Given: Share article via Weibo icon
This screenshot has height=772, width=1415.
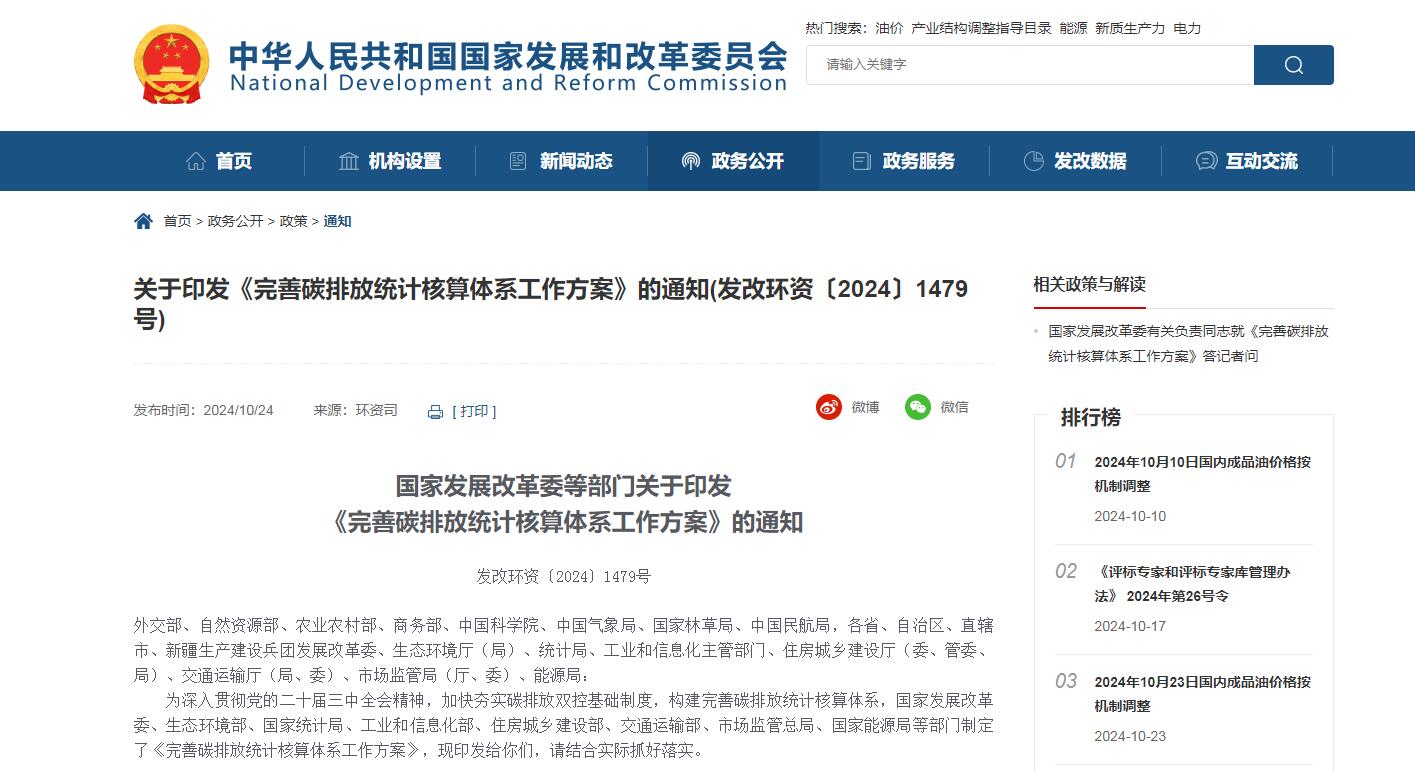Looking at the screenshot, I should click(829, 407).
